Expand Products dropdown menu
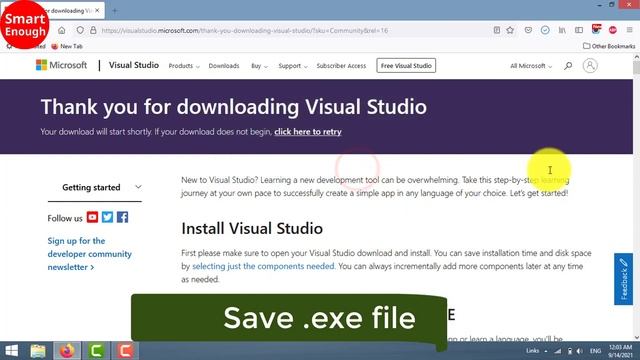Screen dimensions: 640x360 click(x=184, y=66)
